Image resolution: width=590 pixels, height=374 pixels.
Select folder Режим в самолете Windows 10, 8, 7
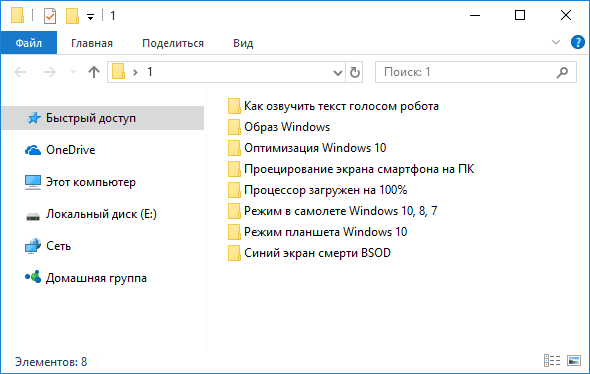[341, 211]
